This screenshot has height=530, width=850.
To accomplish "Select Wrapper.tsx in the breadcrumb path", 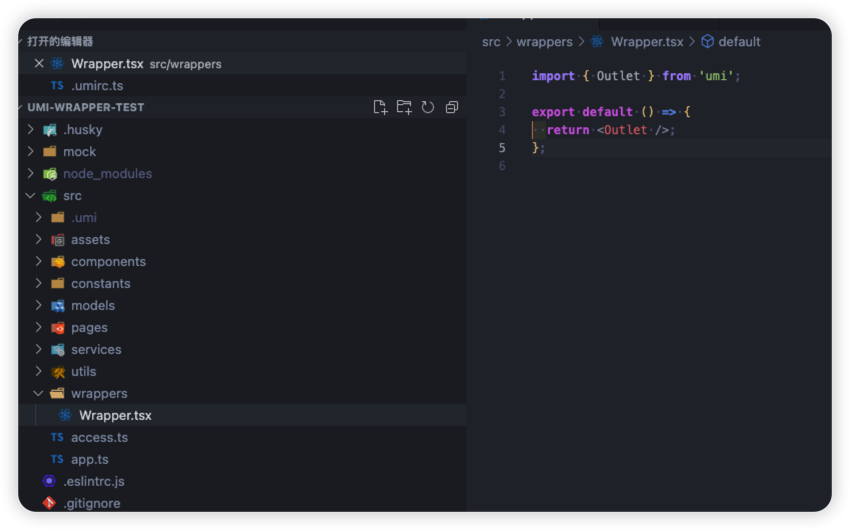I will pyautogui.click(x=647, y=42).
